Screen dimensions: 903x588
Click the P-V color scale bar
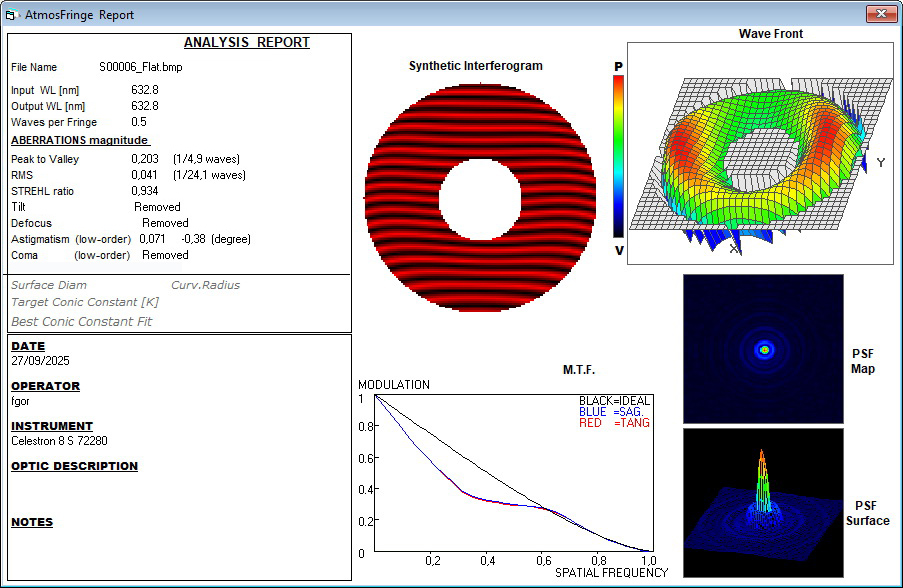(x=619, y=156)
